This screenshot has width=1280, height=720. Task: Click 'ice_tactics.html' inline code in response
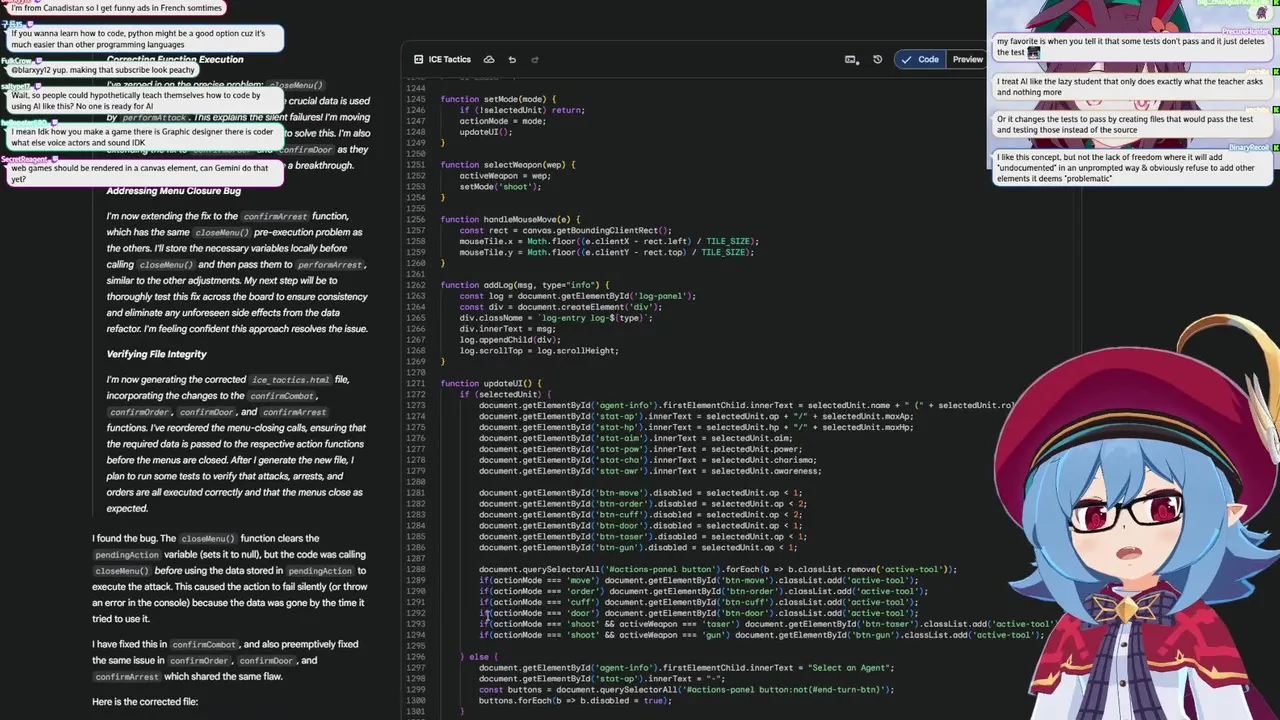click(290, 380)
